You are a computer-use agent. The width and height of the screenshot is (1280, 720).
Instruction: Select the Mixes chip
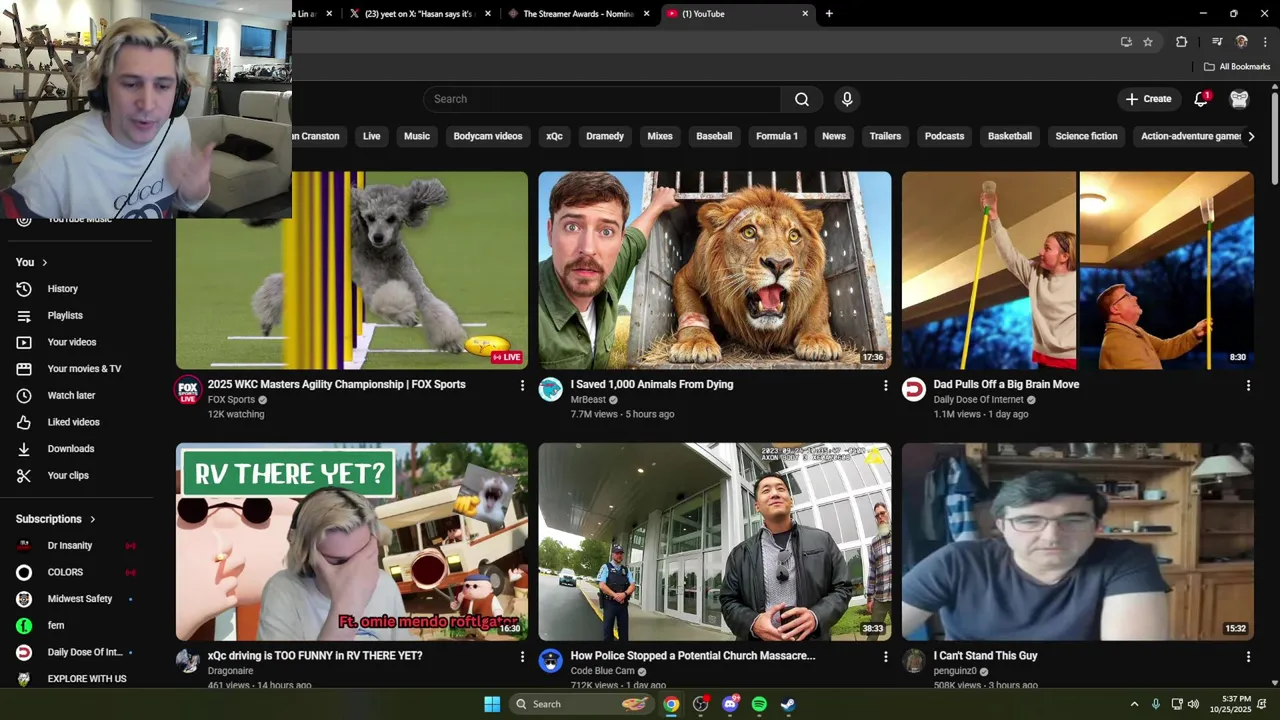coord(660,136)
